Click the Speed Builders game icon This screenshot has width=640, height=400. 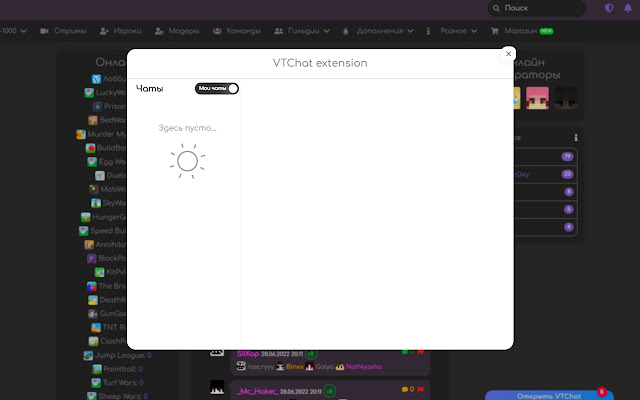click(84, 231)
